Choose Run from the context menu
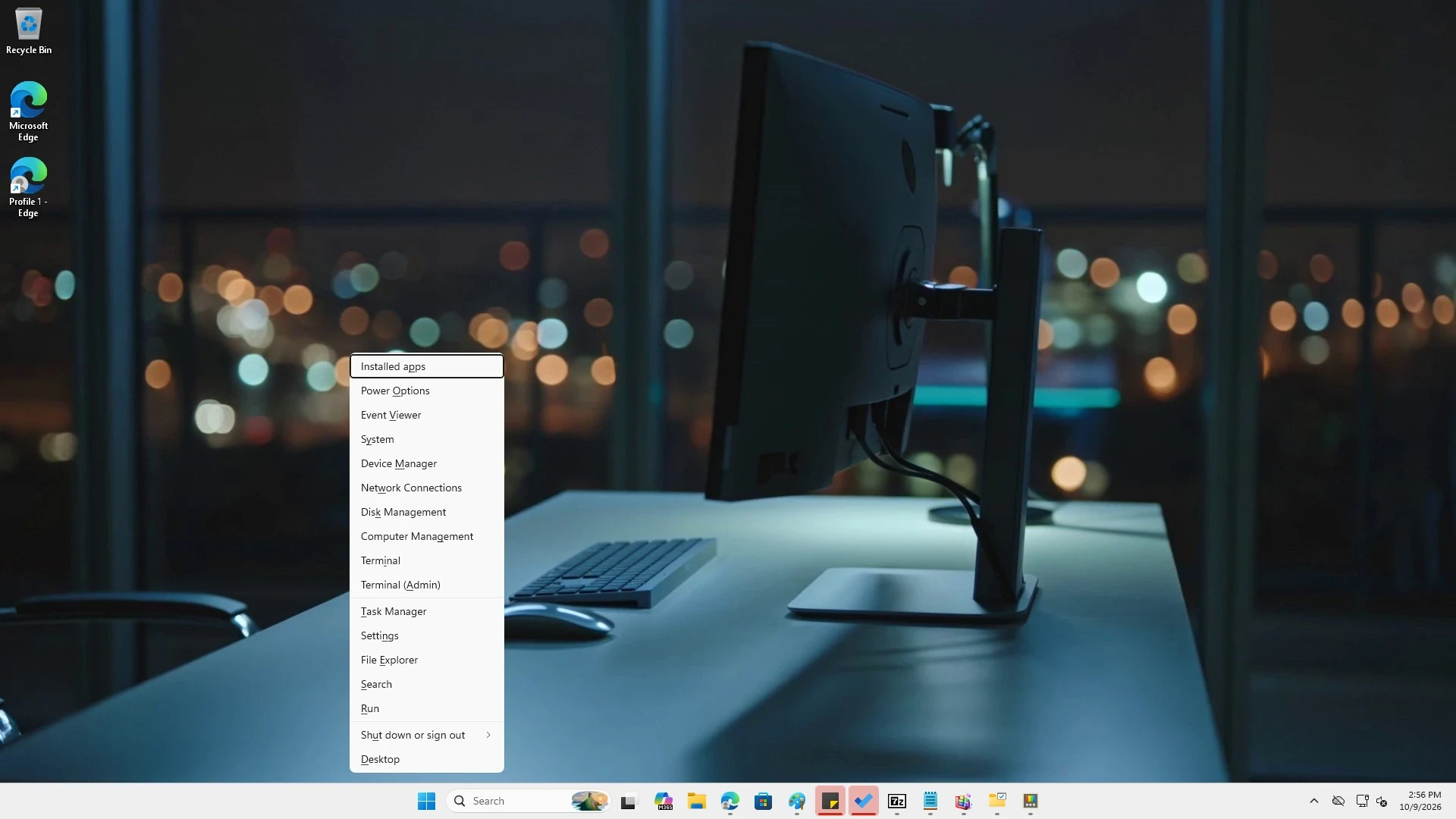 427,708
